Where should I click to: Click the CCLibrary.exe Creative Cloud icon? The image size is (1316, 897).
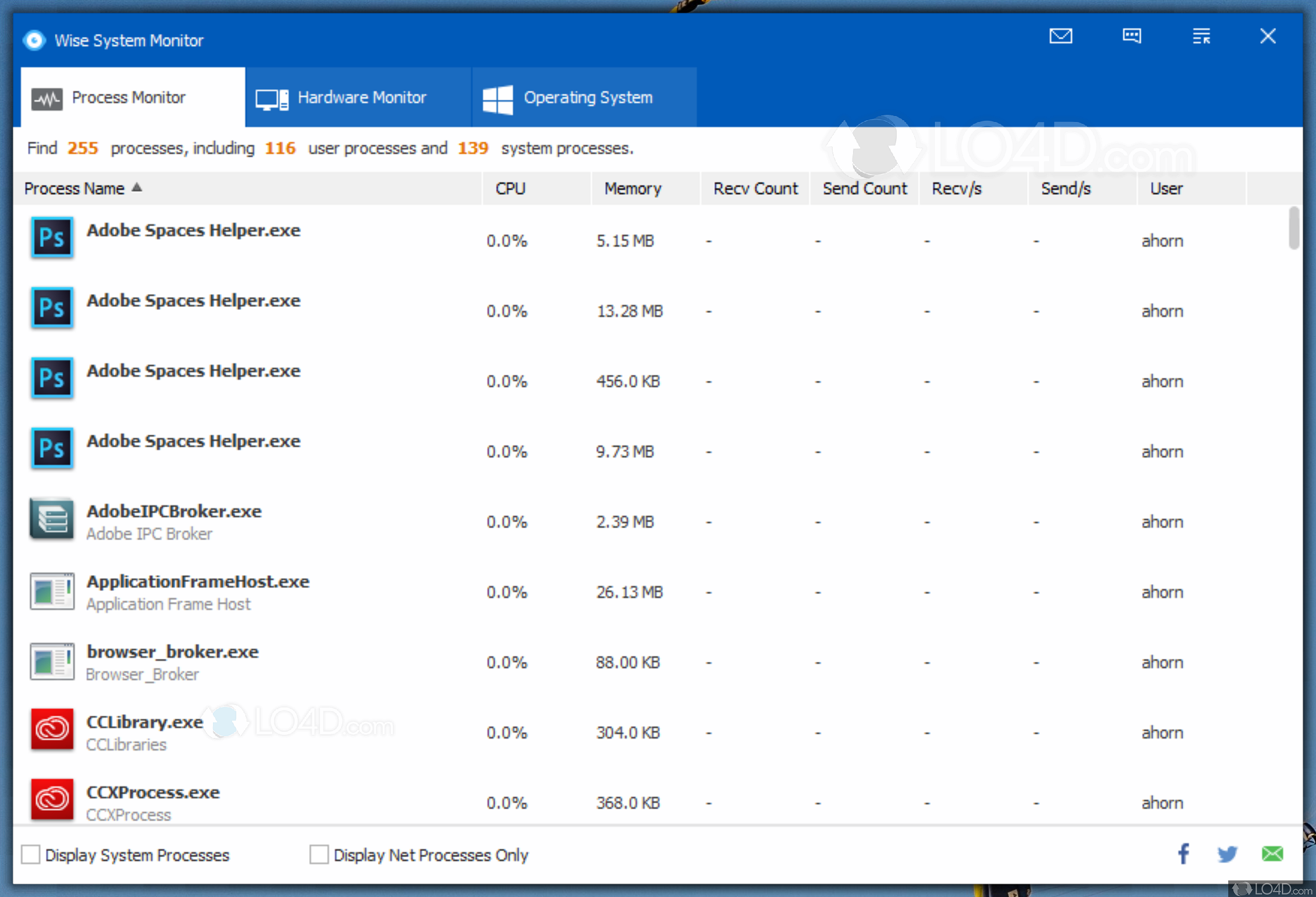tap(52, 730)
